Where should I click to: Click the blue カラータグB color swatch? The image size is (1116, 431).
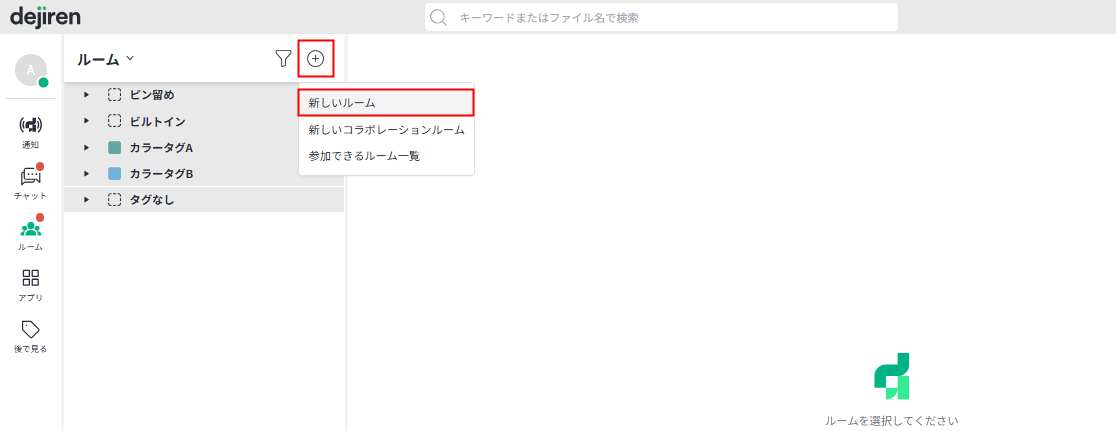coord(115,174)
